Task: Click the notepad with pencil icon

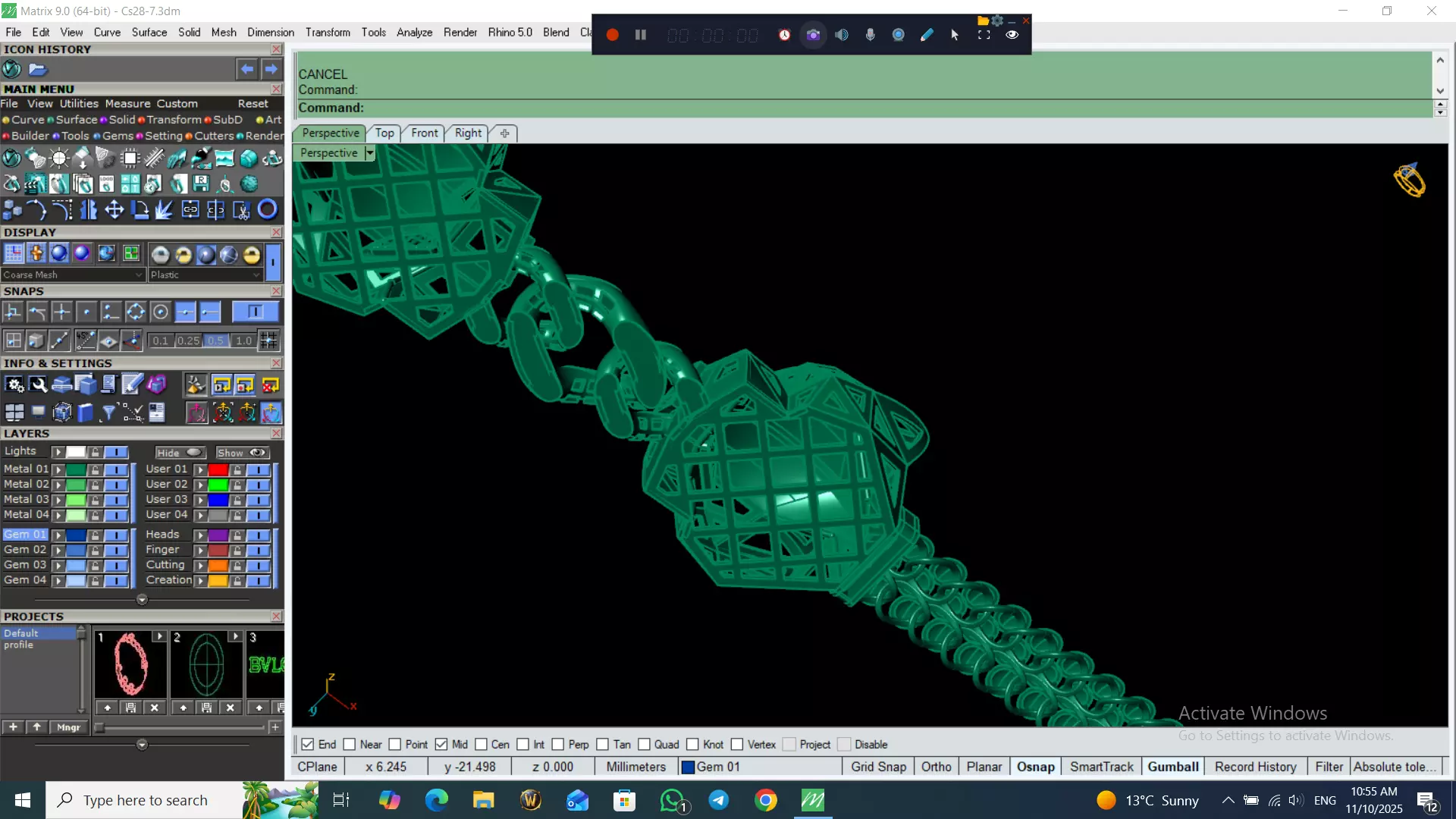Action: pyautogui.click(x=132, y=385)
